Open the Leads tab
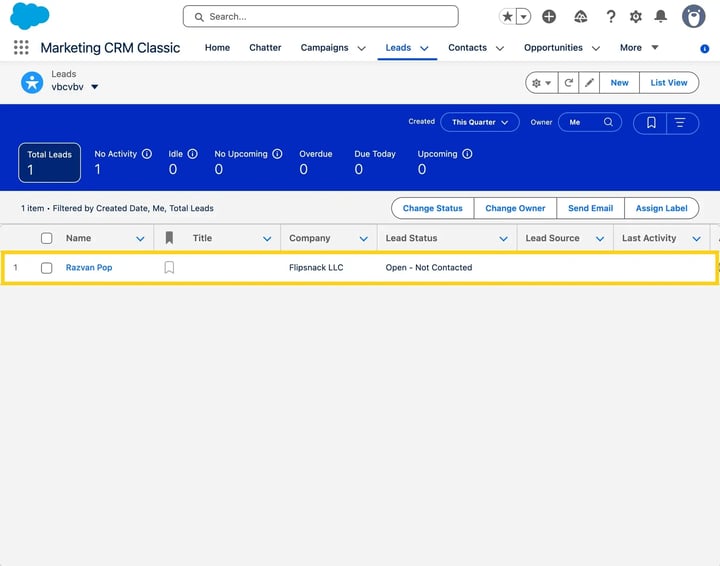The width and height of the screenshot is (720, 566). coord(398,48)
